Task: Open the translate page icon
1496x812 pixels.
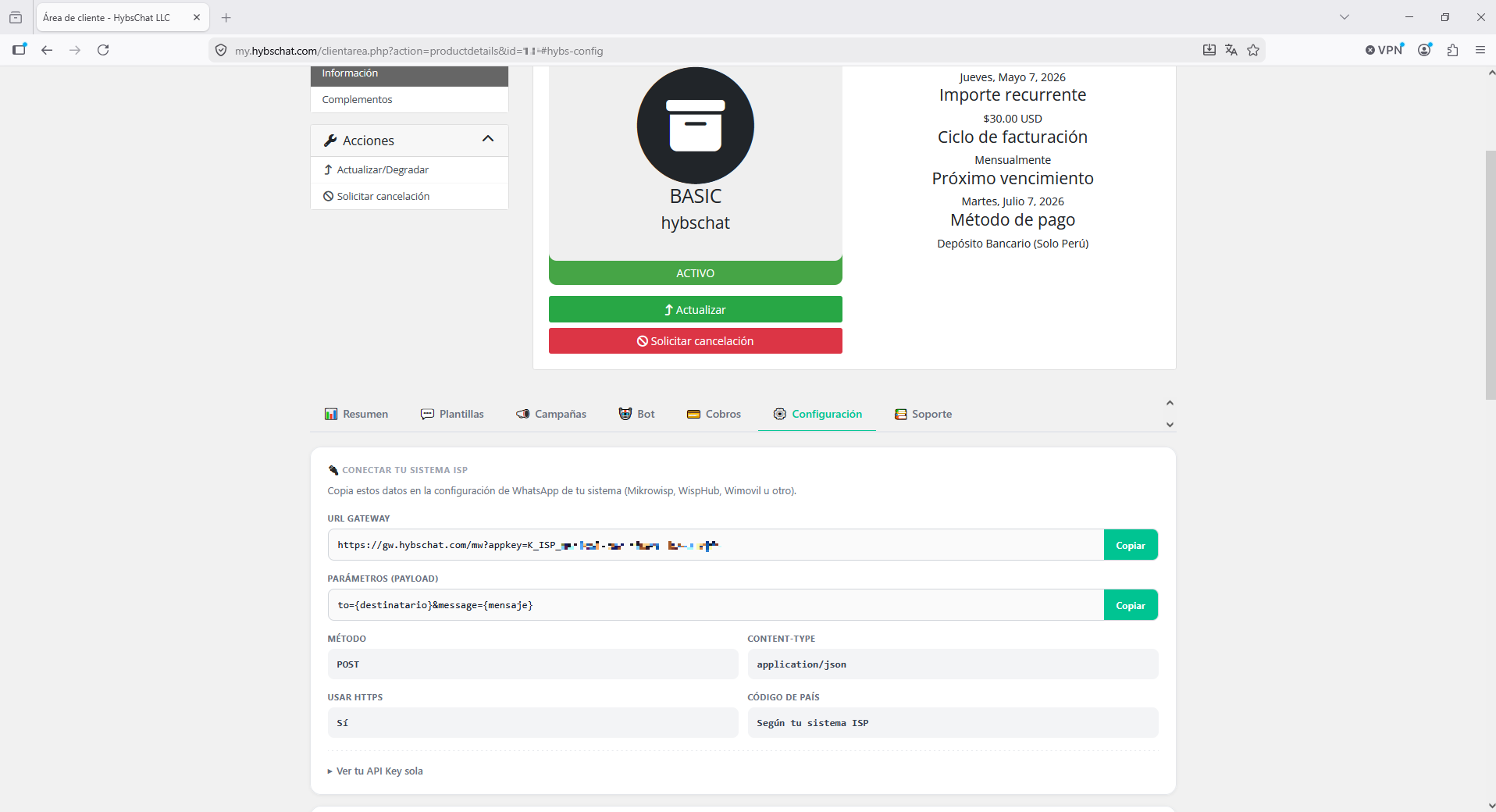Action: (x=1231, y=50)
